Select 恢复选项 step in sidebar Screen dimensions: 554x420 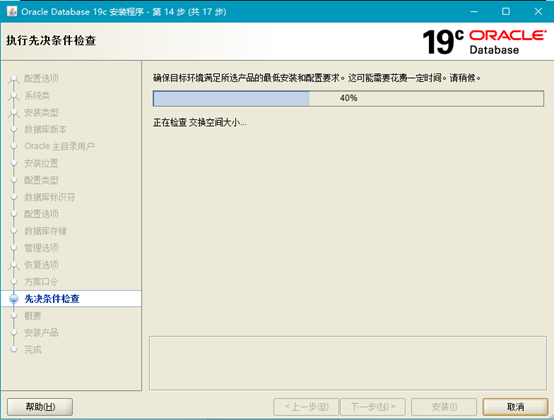(41, 265)
